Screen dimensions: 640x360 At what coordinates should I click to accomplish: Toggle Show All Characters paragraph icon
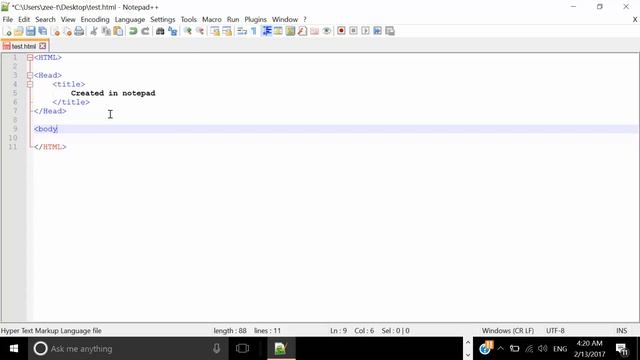(254, 31)
